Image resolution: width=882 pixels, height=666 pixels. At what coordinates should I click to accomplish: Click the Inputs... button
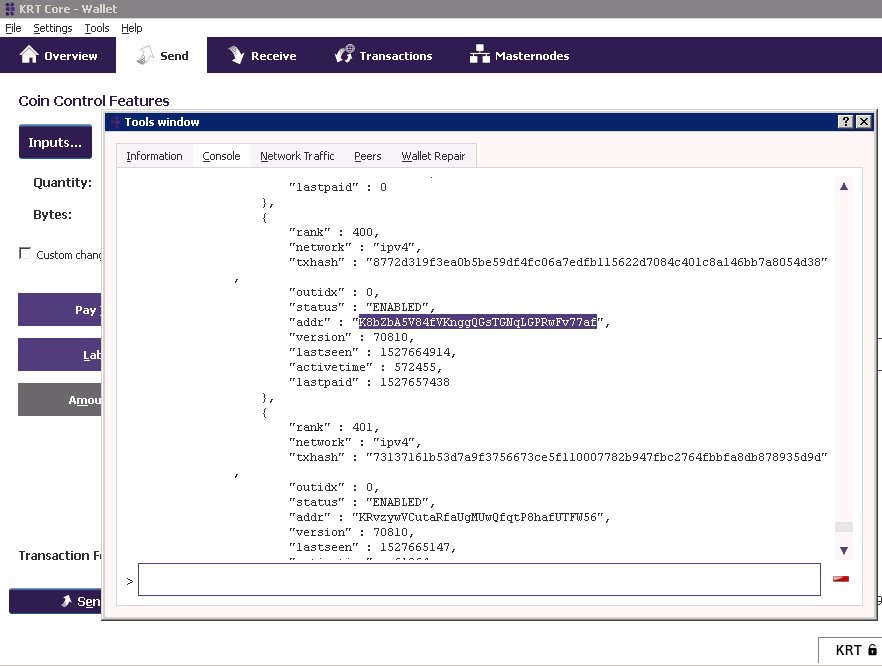click(x=55, y=142)
